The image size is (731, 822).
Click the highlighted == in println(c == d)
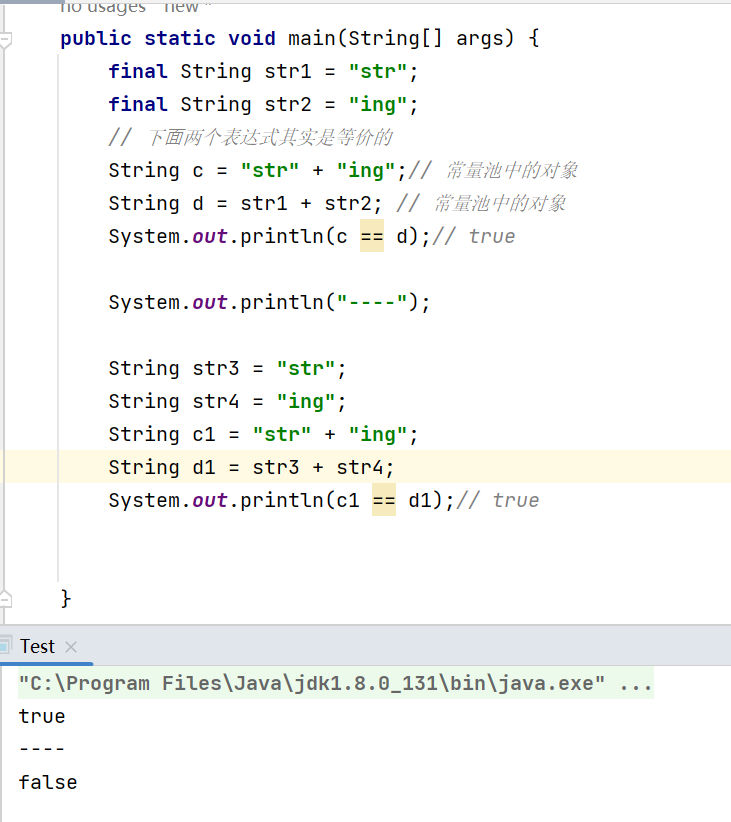371,236
